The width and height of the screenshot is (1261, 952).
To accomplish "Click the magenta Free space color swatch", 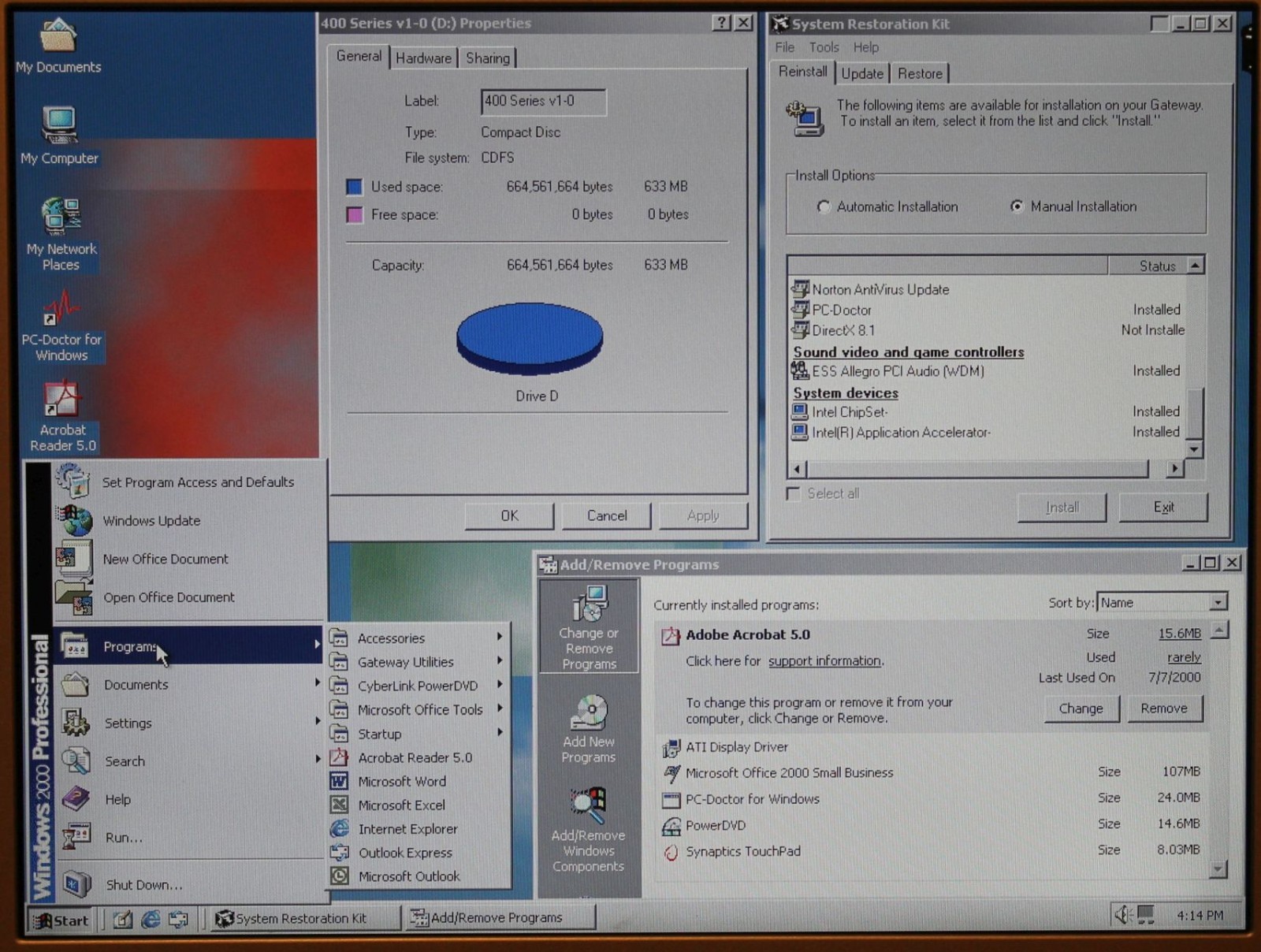I will click(354, 214).
